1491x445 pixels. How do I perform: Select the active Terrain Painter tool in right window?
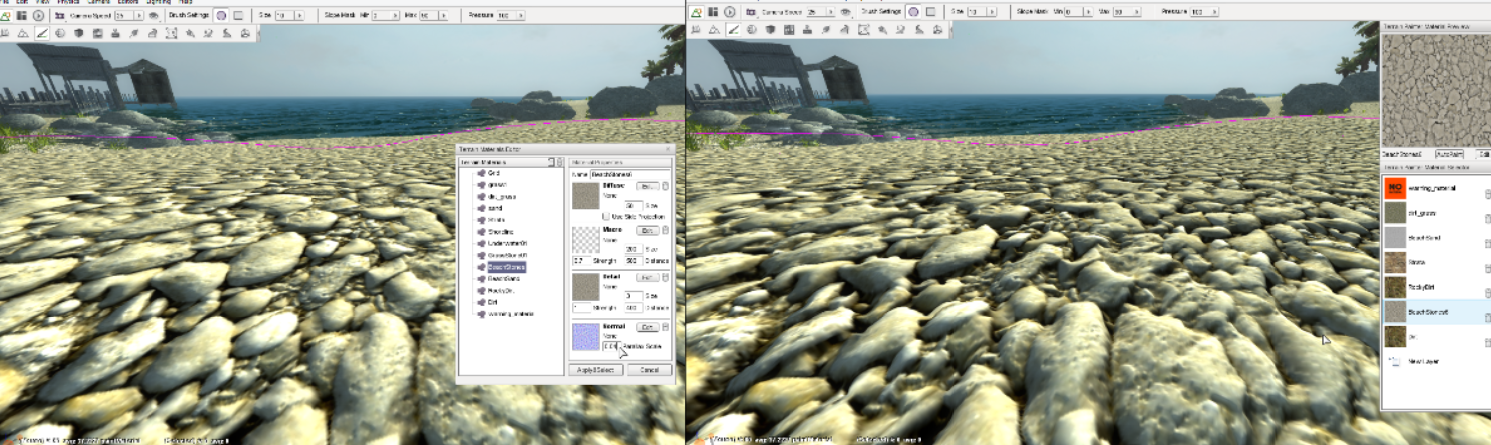coord(733,30)
